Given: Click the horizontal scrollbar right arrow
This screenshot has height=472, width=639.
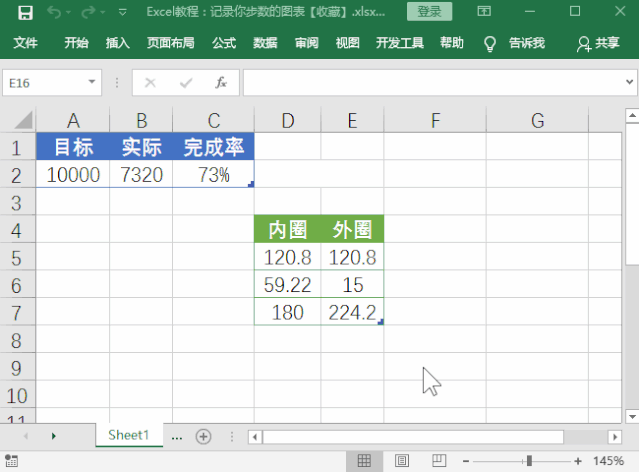Looking at the screenshot, I should point(615,437).
